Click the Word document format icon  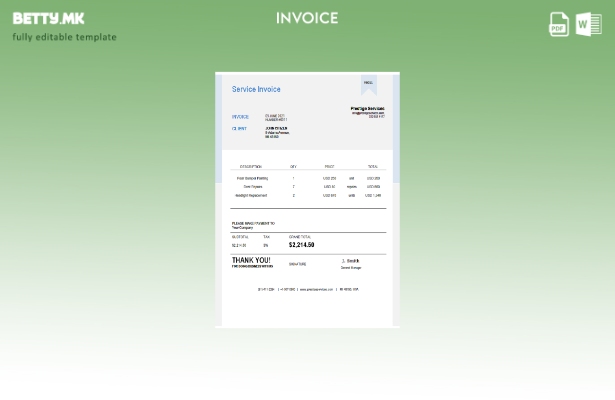[588, 24]
